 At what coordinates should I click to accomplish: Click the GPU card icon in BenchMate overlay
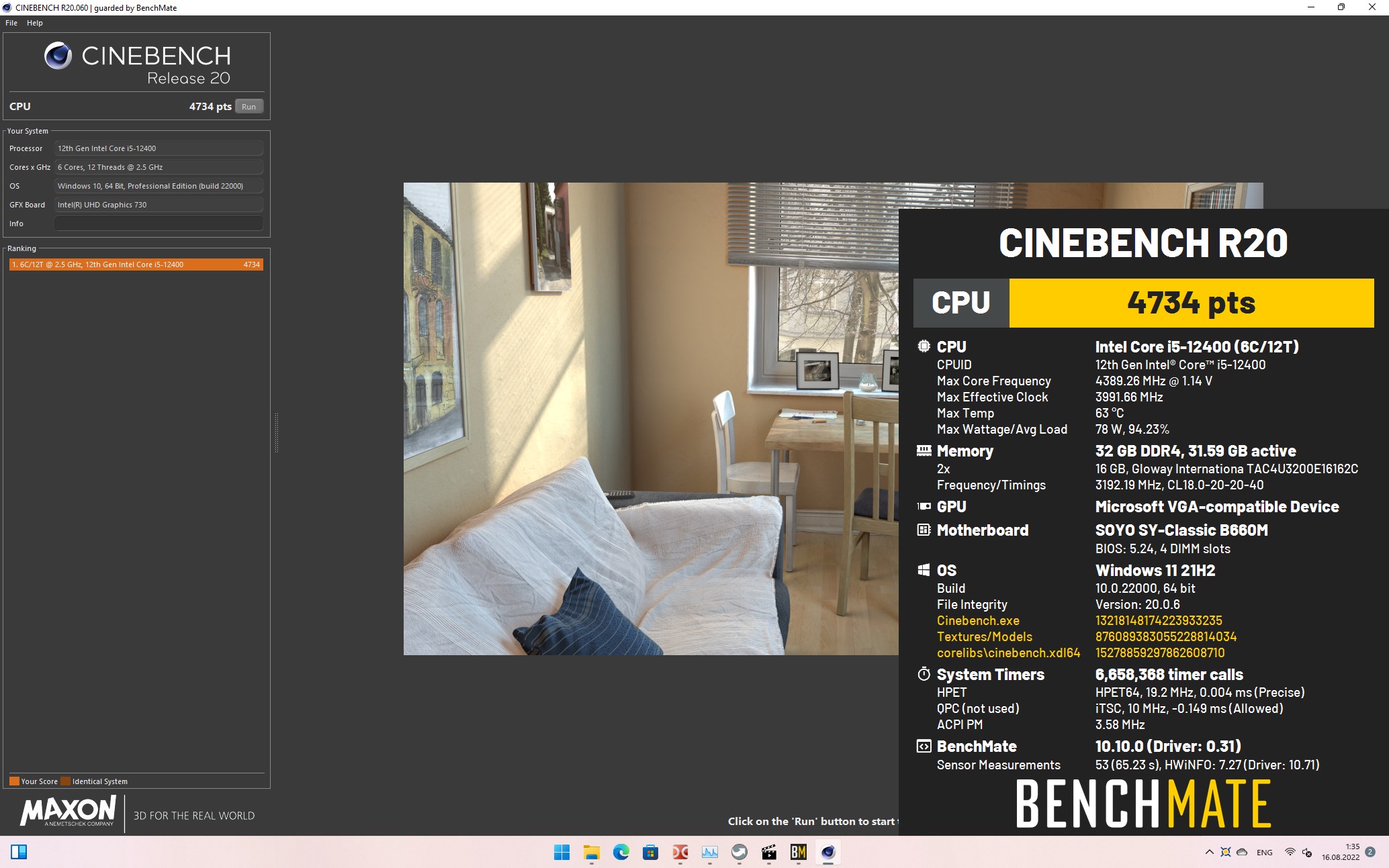[x=924, y=506]
